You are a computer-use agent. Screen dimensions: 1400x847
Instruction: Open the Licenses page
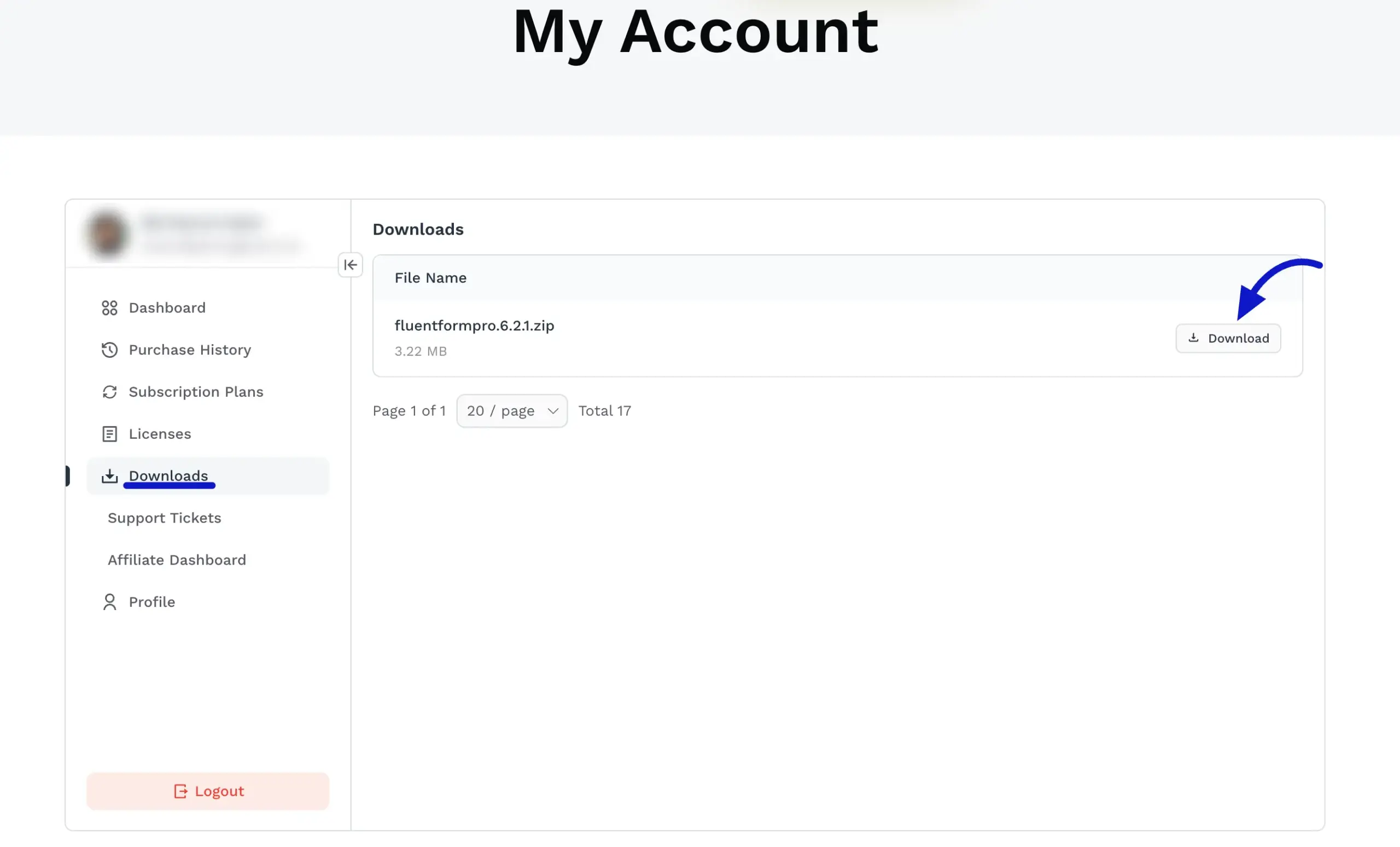[x=160, y=434]
